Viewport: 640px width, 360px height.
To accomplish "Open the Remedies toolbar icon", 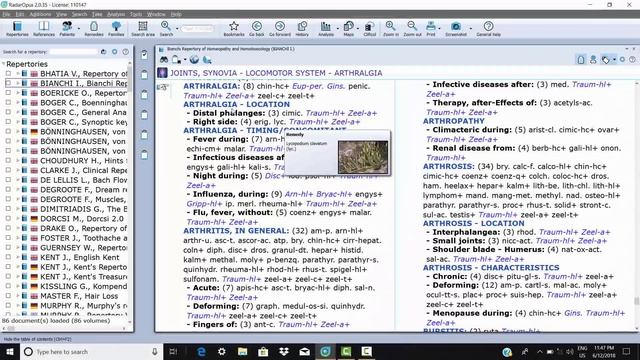I will (93, 29).
